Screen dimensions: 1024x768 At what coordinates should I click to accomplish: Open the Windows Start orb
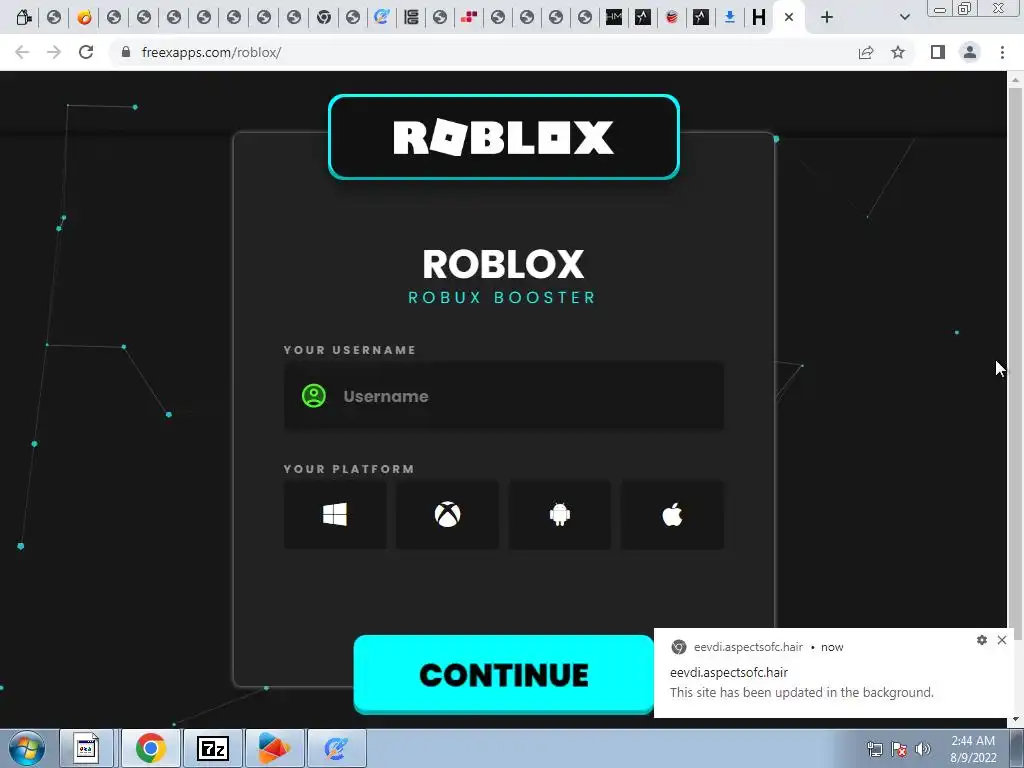27,748
